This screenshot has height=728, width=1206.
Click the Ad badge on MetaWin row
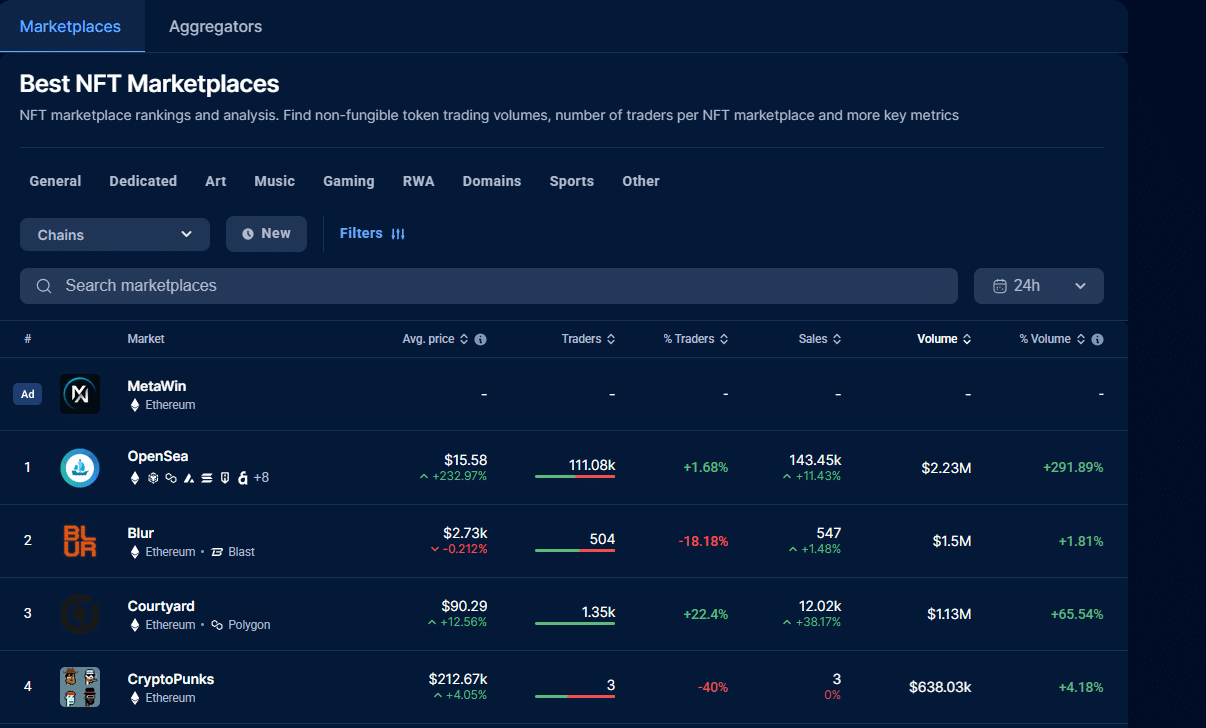click(x=28, y=394)
